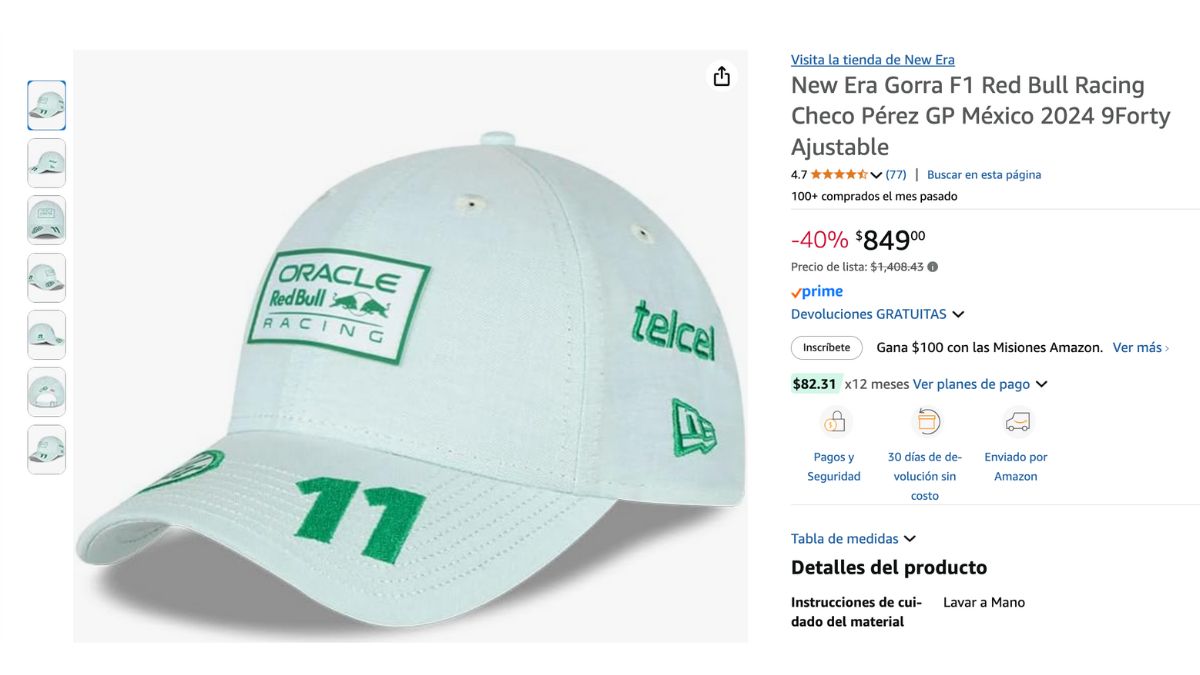The image size is (1200, 675).
Task: Select the first cap thumbnail
Action: (x=47, y=105)
